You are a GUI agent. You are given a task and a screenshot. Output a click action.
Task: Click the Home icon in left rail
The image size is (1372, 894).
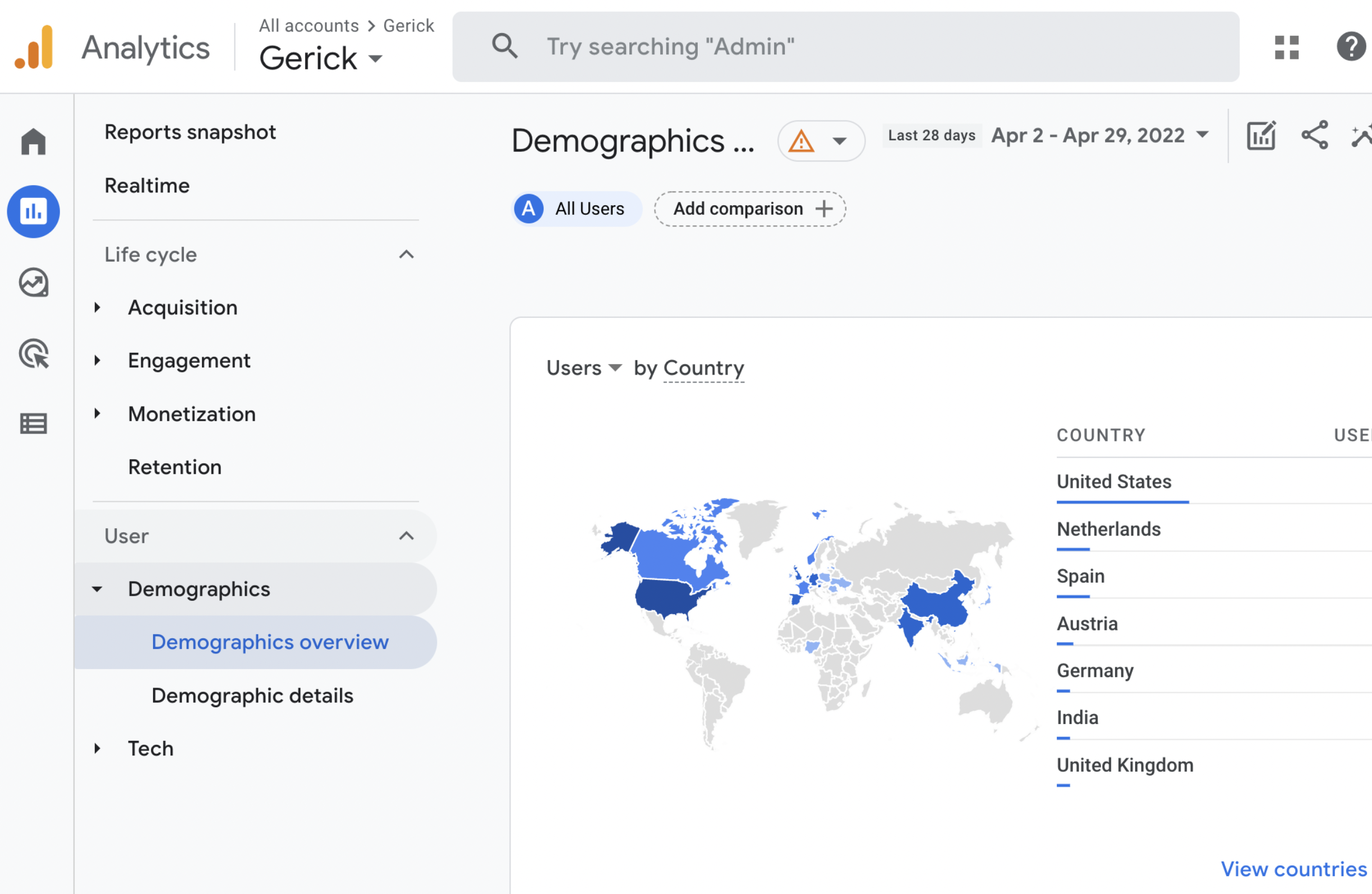(x=33, y=141)
